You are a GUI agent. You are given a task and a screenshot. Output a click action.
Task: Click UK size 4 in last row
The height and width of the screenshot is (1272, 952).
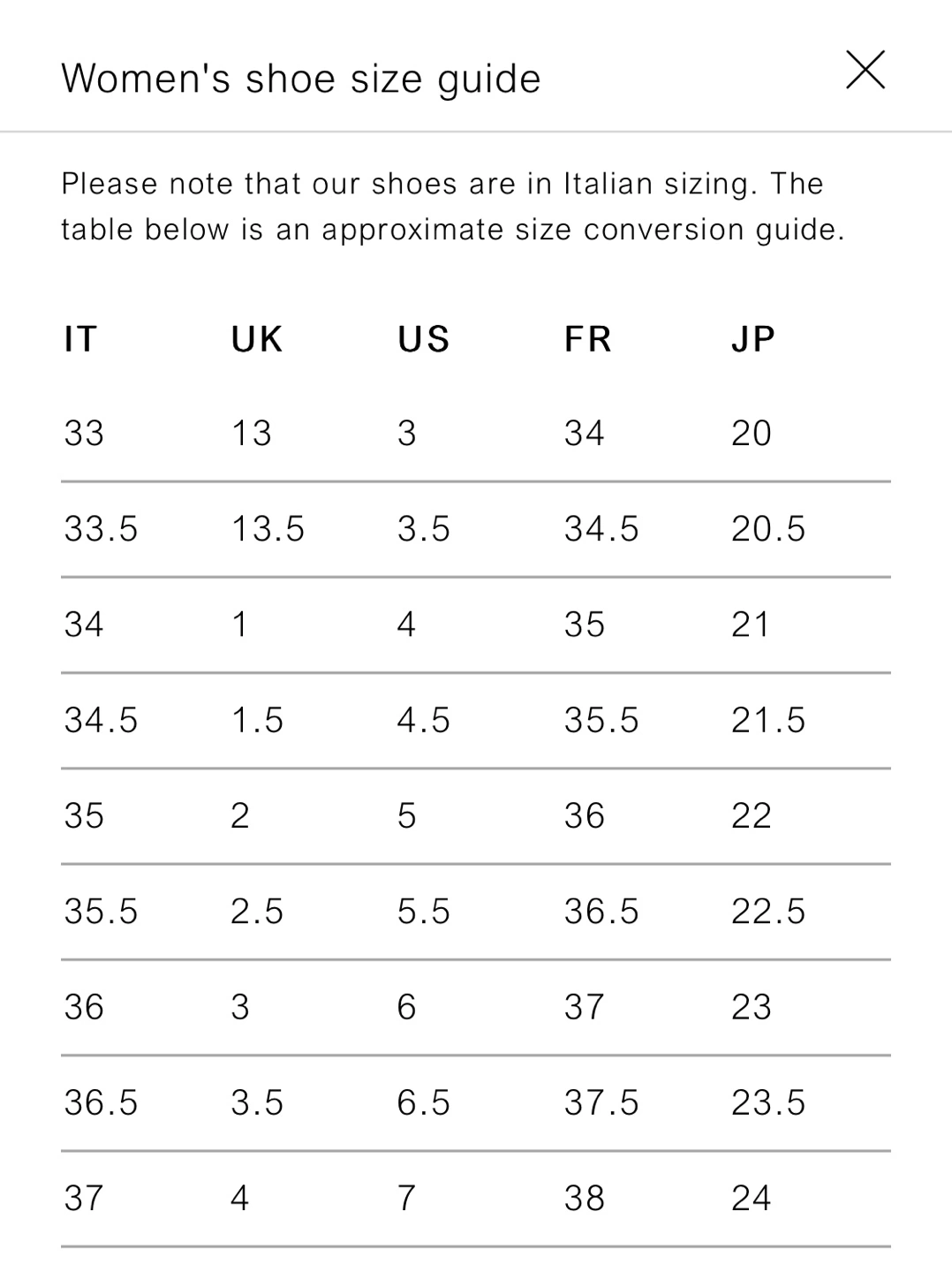pyautogui.click(x=240, y=1198)
